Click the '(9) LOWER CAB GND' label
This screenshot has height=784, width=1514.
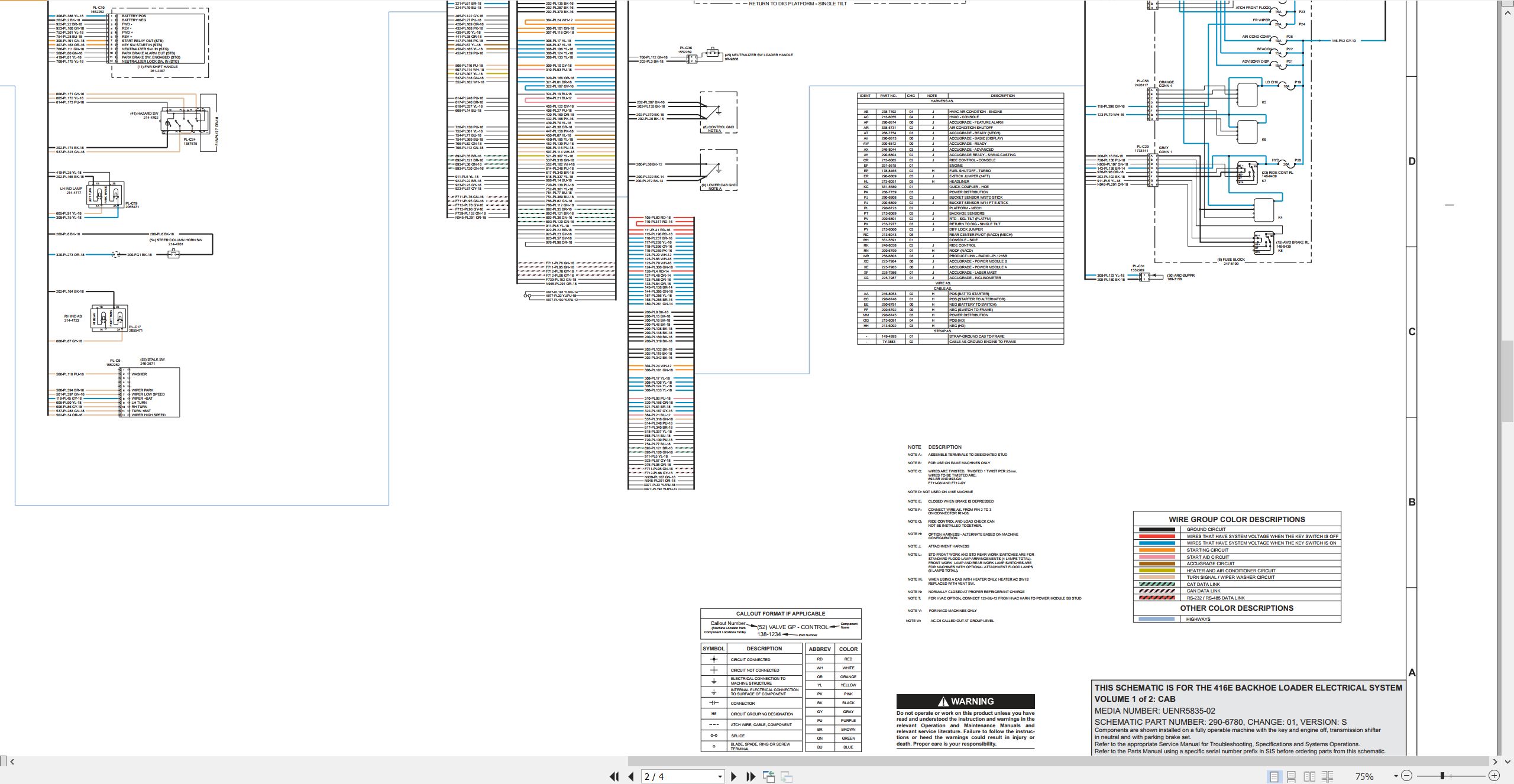719,185
